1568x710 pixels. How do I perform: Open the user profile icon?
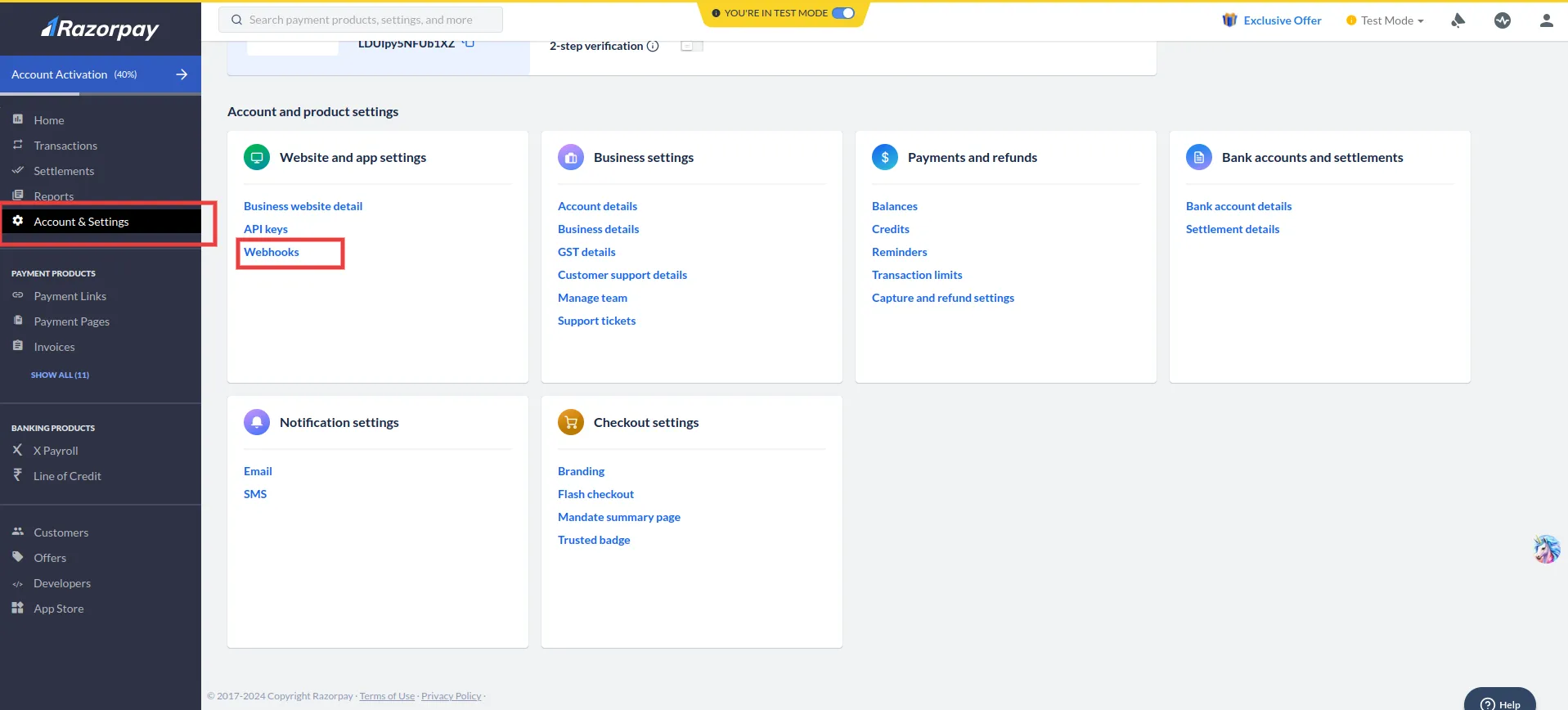1546,20
